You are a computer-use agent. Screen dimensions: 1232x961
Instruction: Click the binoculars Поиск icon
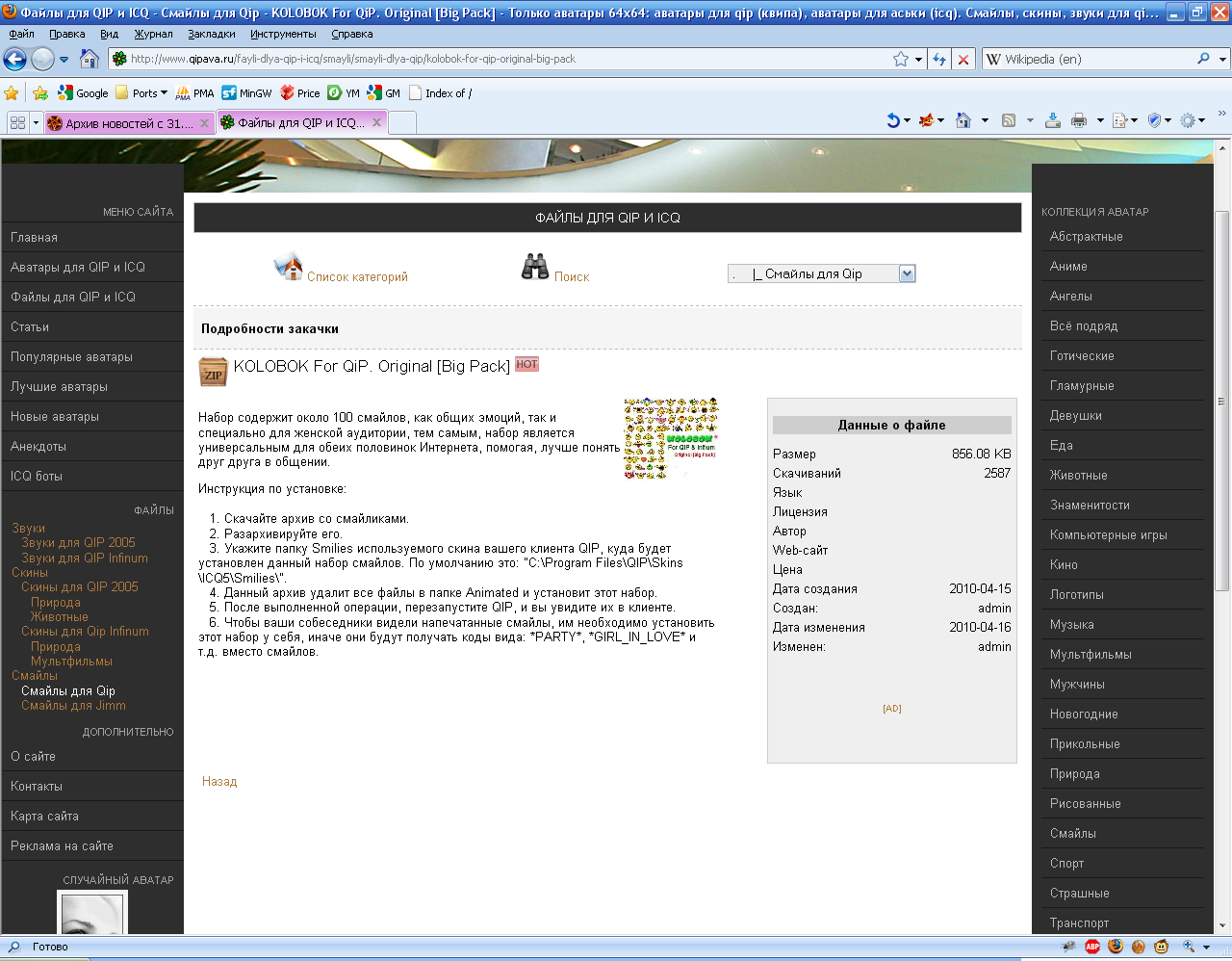click(534, 268)
